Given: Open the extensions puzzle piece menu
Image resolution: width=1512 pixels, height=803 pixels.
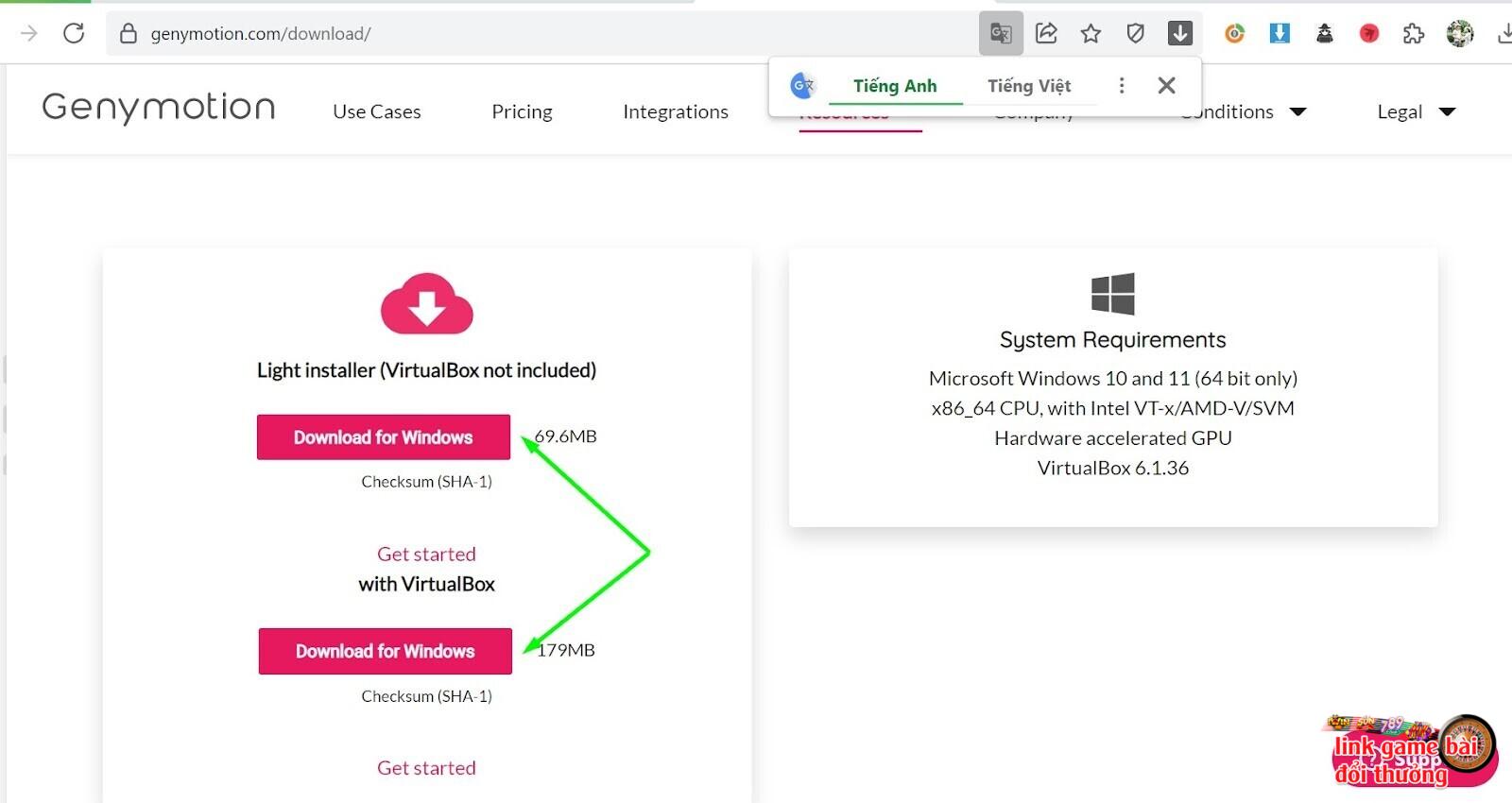Looking at the screenshot, I should 1414,34.
